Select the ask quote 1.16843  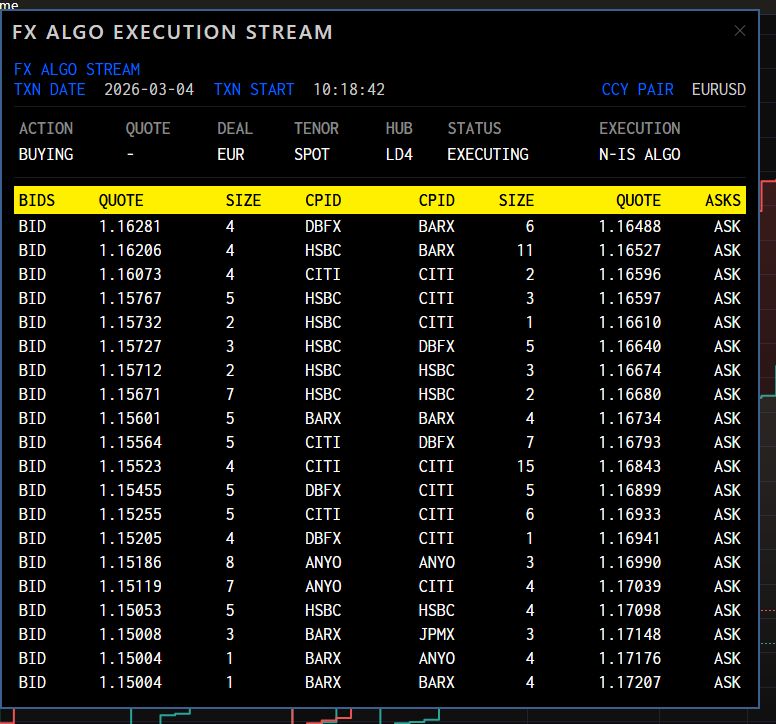click(x=629, y=467)
